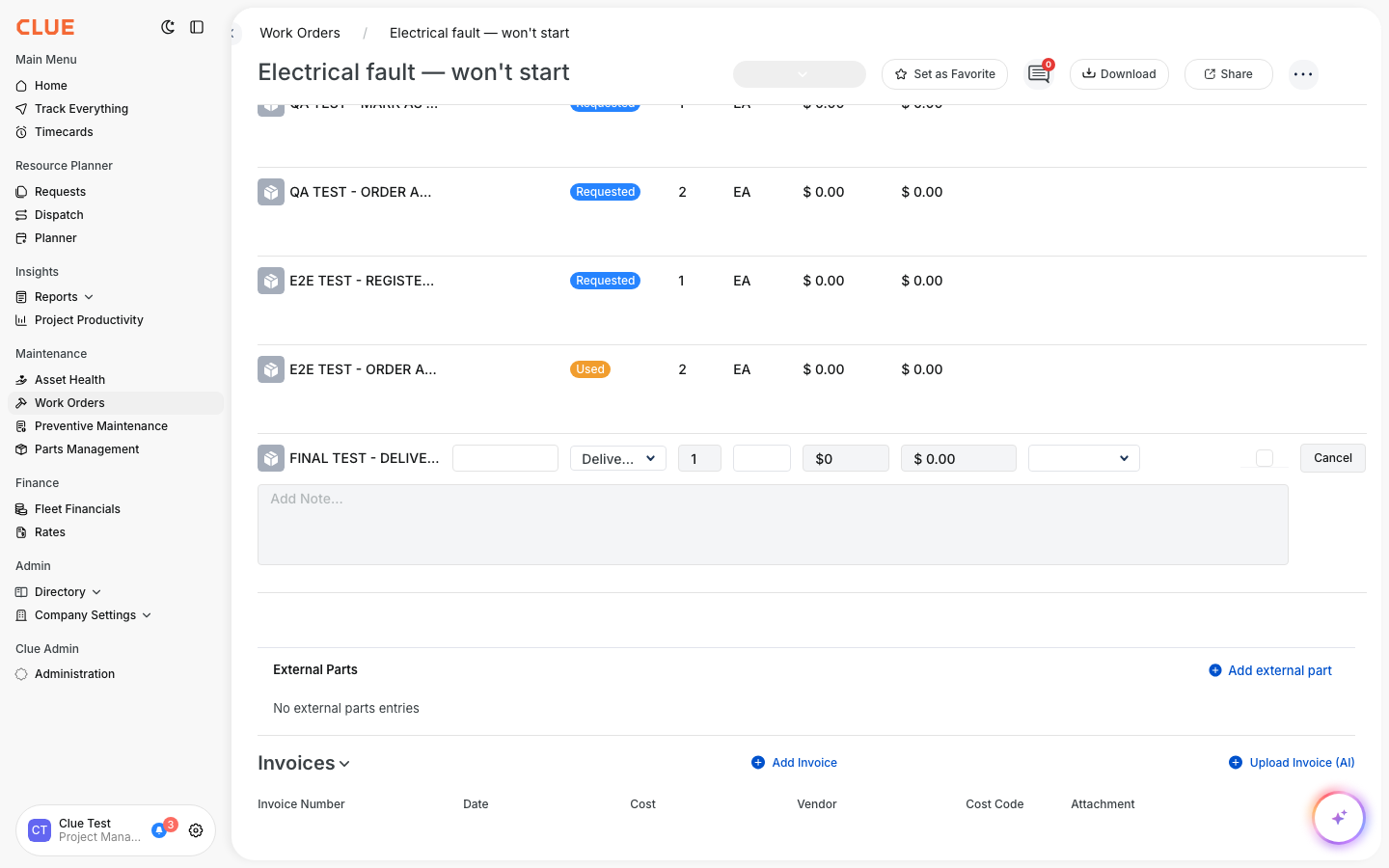Open the AI assistant sparkle button
Viewport: 1389px width, 868px height.
click(x=1339, y=817)
